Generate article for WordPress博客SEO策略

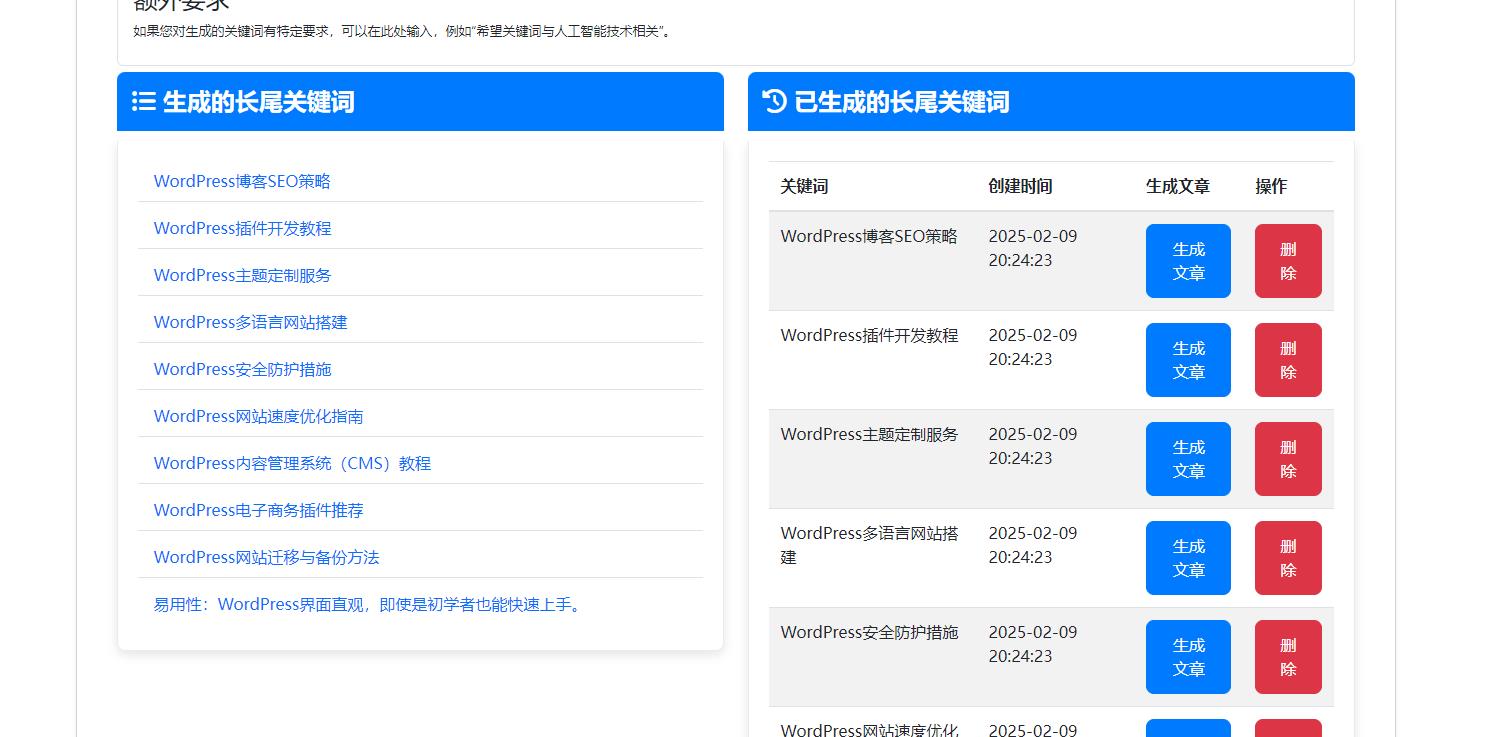tap(1187, 261)
